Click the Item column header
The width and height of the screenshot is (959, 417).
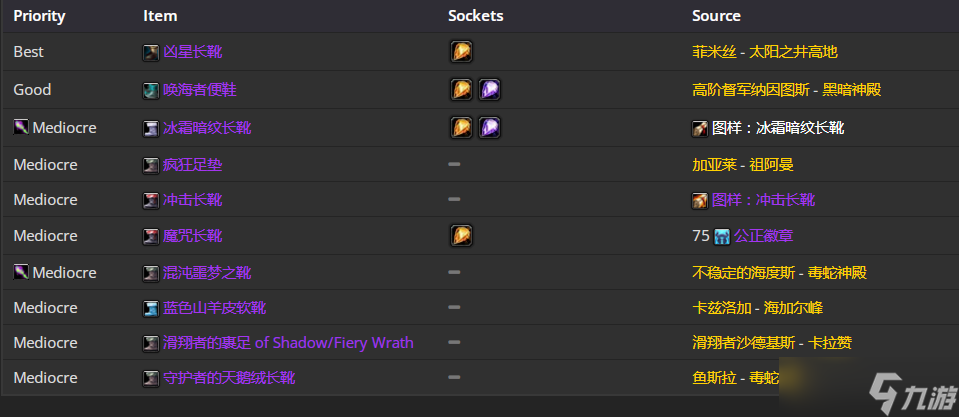pos(160,16)
